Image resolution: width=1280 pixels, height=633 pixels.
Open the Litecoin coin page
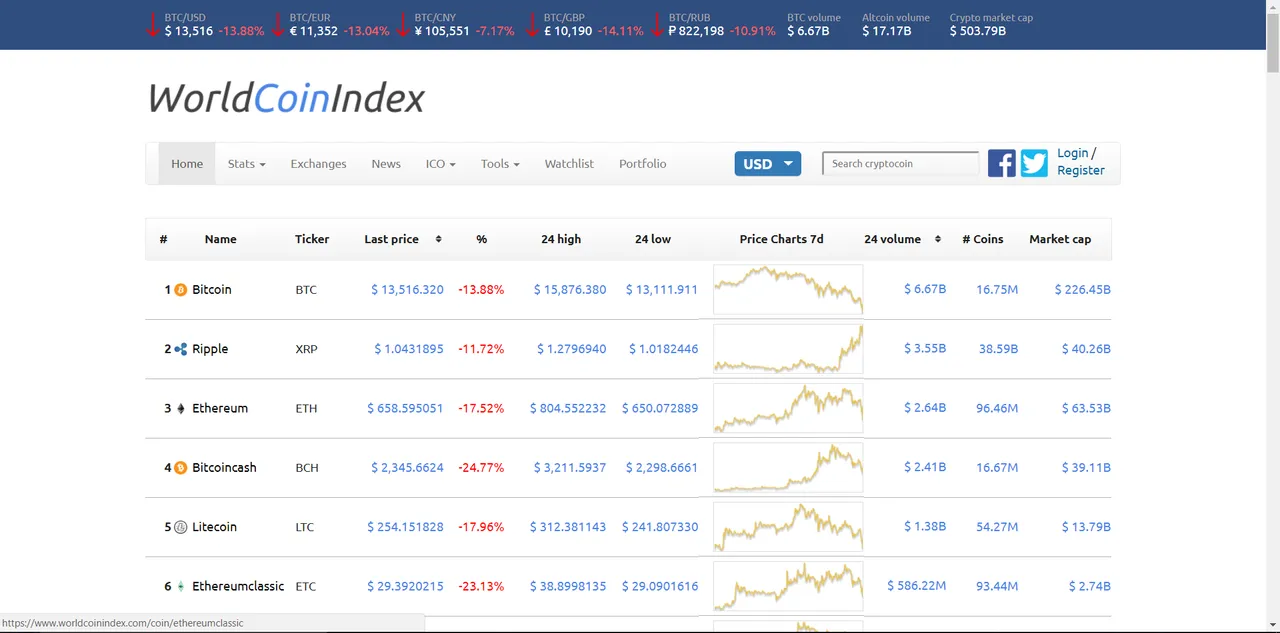(214, 527)
